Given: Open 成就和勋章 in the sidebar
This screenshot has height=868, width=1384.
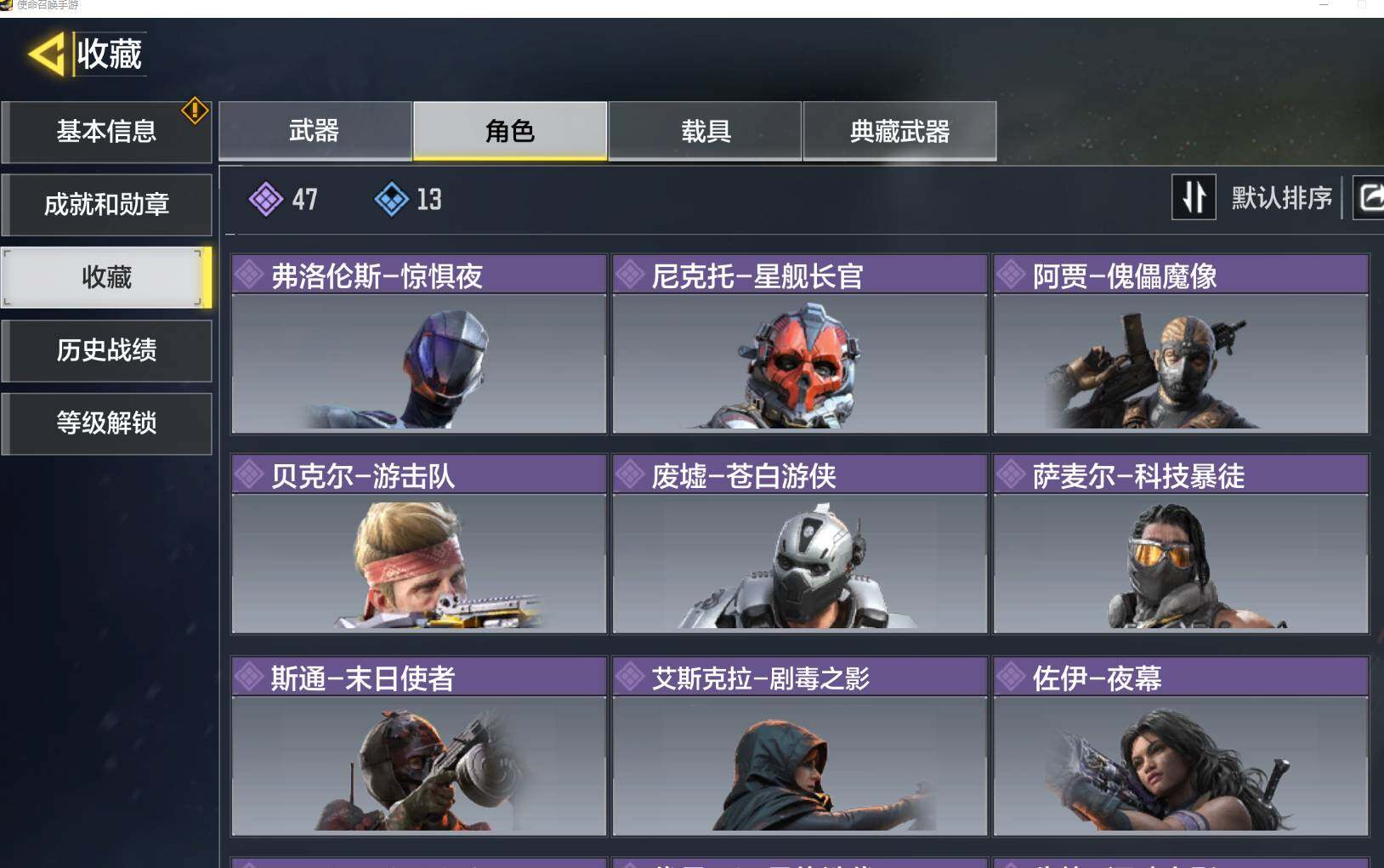Looking at the screenshot, I should (106, 205).
